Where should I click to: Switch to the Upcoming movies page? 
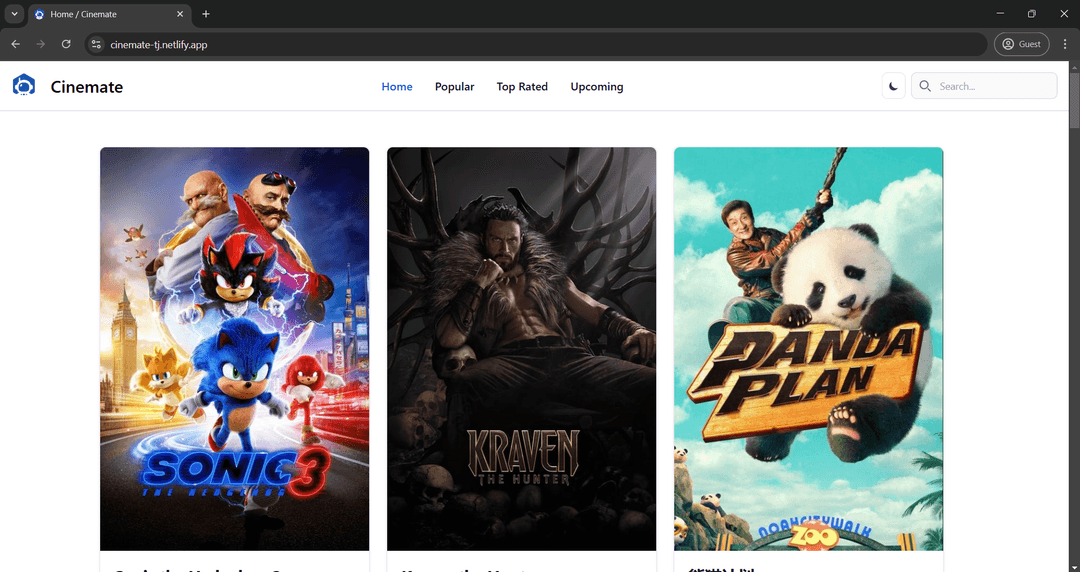coord(596,87)
